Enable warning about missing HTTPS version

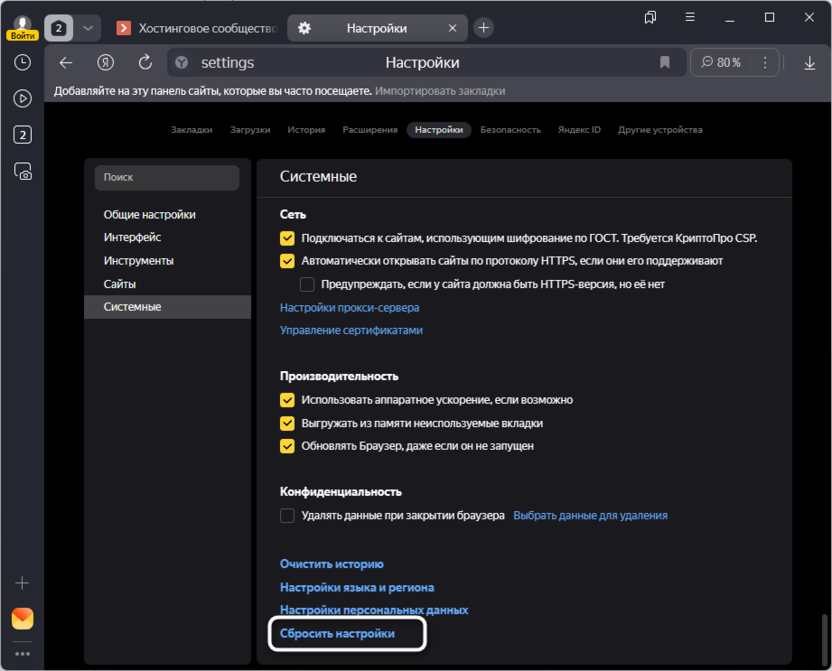[x=307, y=284]
